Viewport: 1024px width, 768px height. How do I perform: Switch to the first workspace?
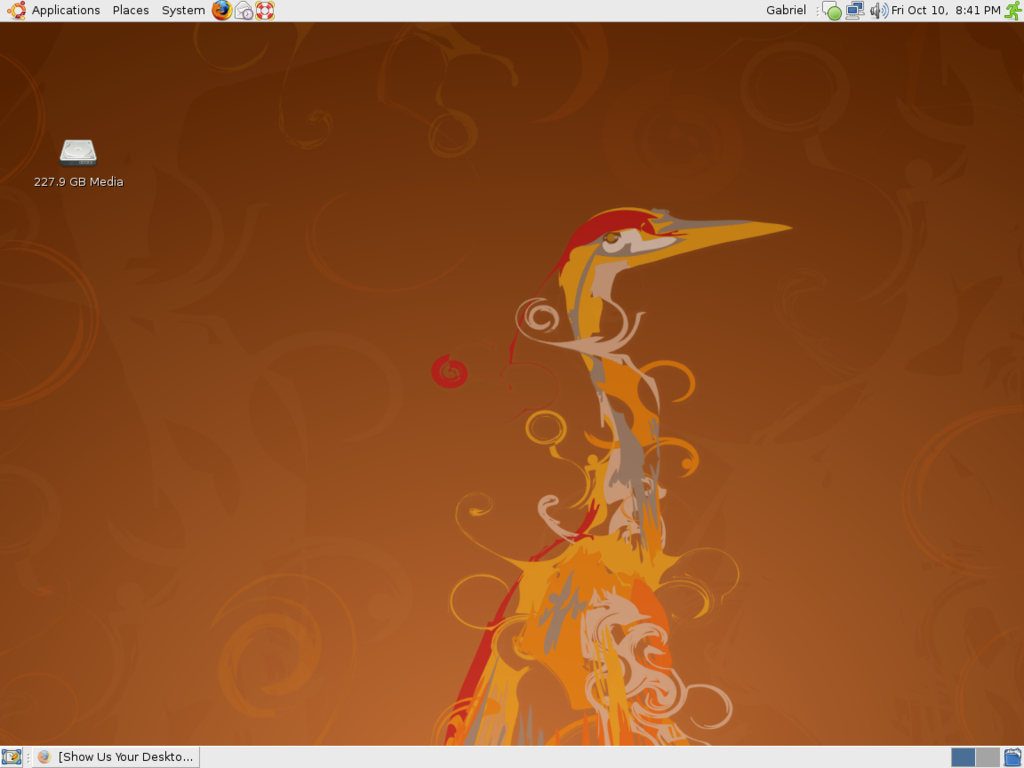coord(963,758)
